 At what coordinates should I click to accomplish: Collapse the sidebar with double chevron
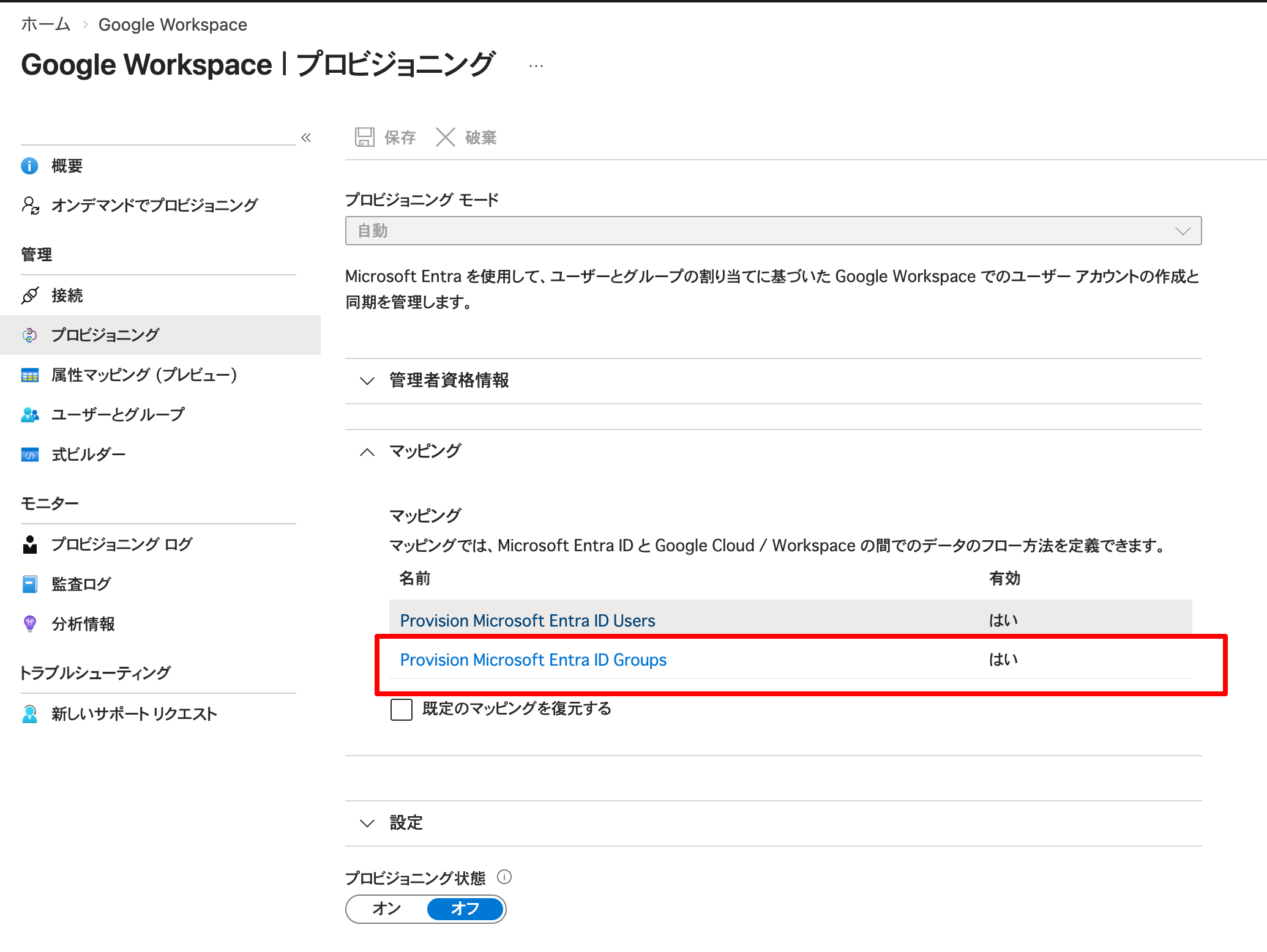[306, 138]
